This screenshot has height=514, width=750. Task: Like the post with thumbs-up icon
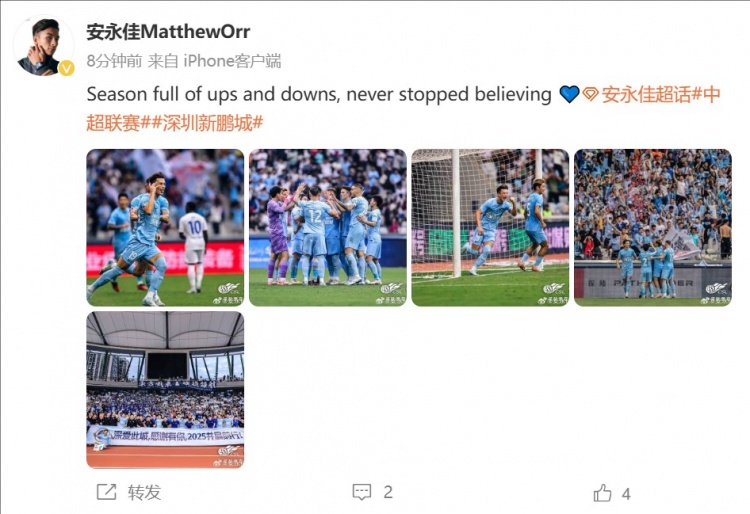click(x=602, y=492)
